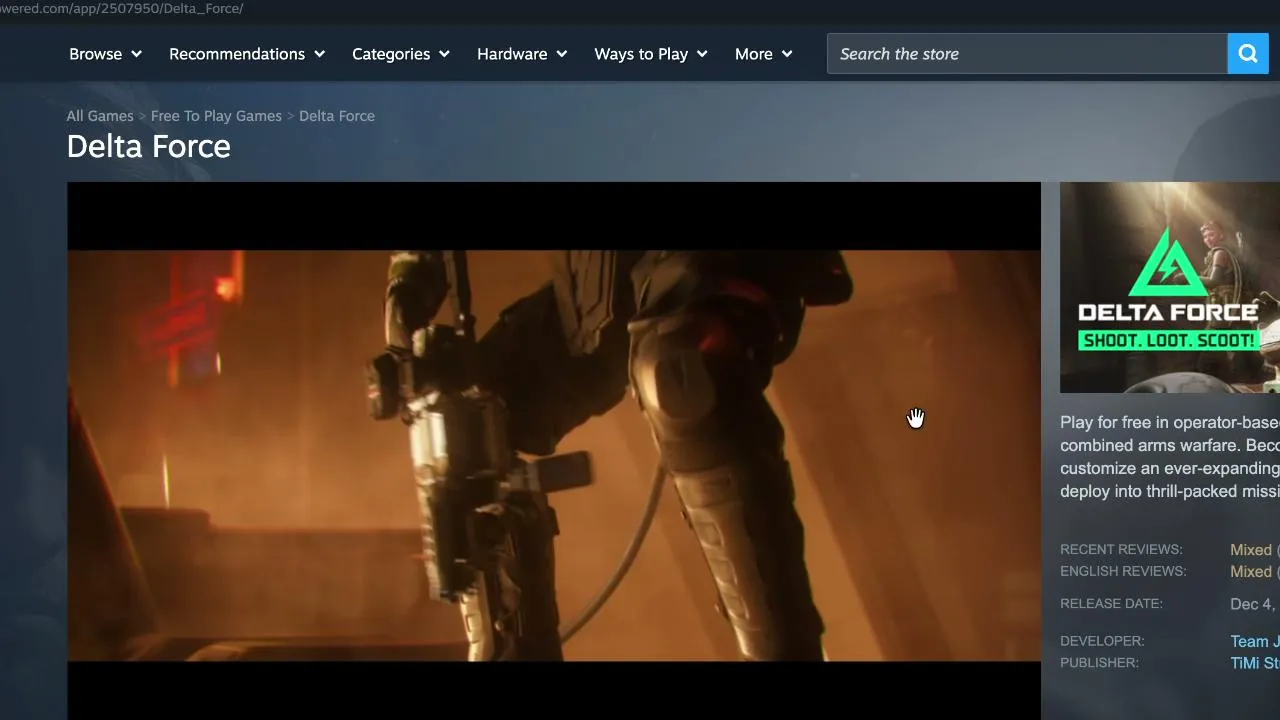1280x720 pixels.
Task: Open Free To Play Games breadcrumb
Action: point(216,116)
